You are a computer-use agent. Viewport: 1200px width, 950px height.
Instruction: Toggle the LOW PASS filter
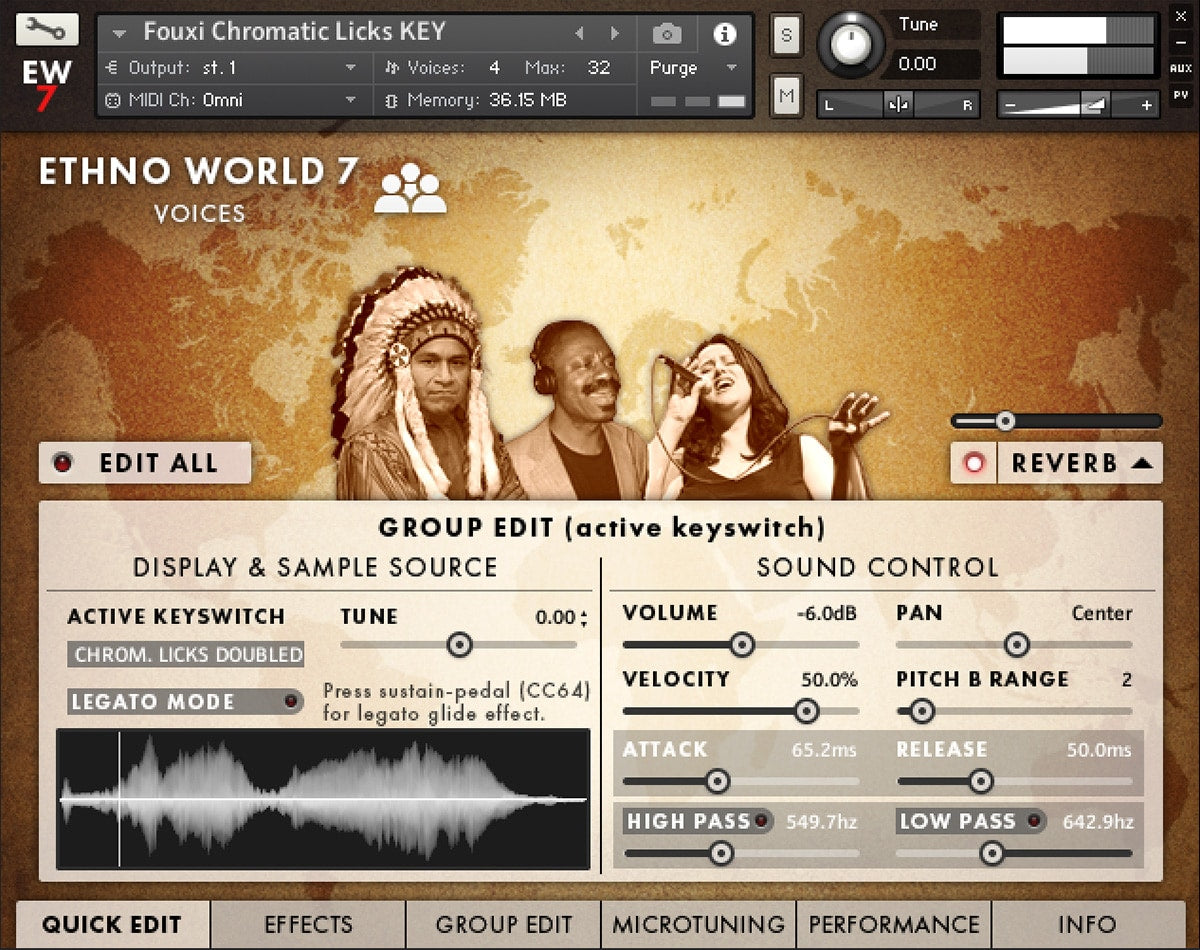[x=970, y=822]
